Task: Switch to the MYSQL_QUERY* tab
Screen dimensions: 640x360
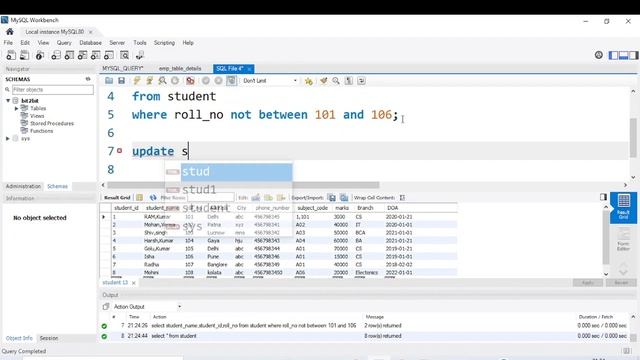Action: click(123, 69)
